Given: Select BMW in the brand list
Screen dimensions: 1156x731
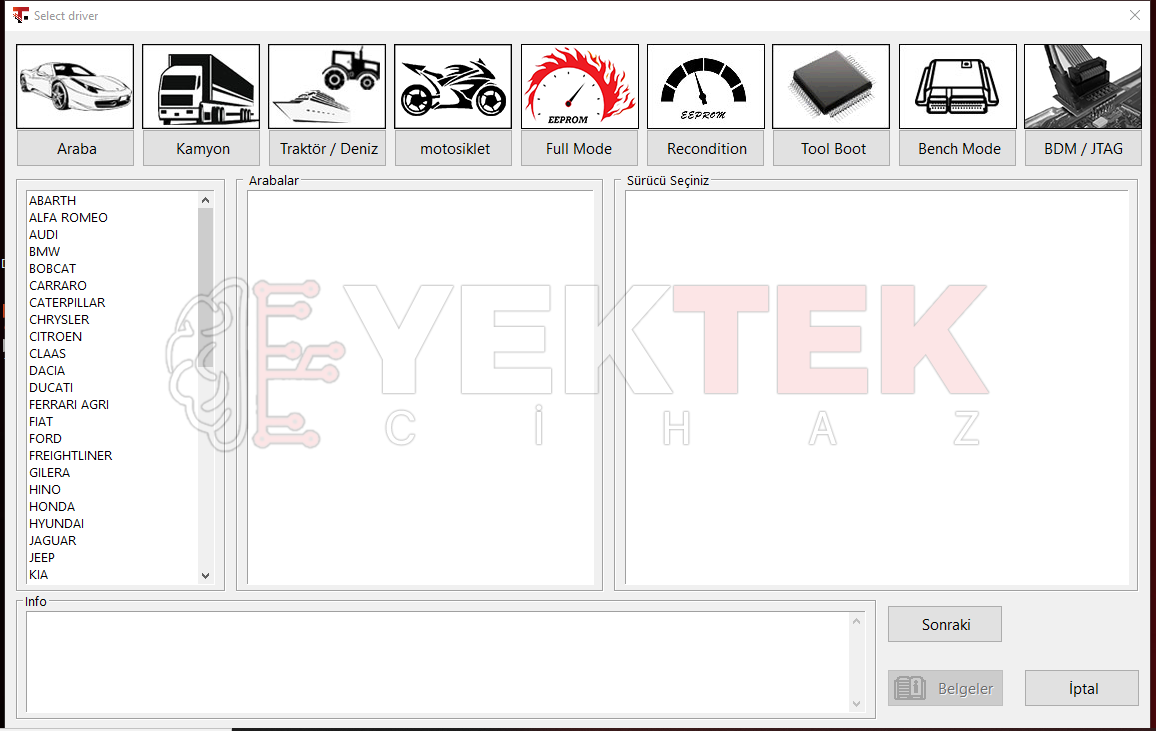Looking at the screenshot, I should (x=44, y=251).
